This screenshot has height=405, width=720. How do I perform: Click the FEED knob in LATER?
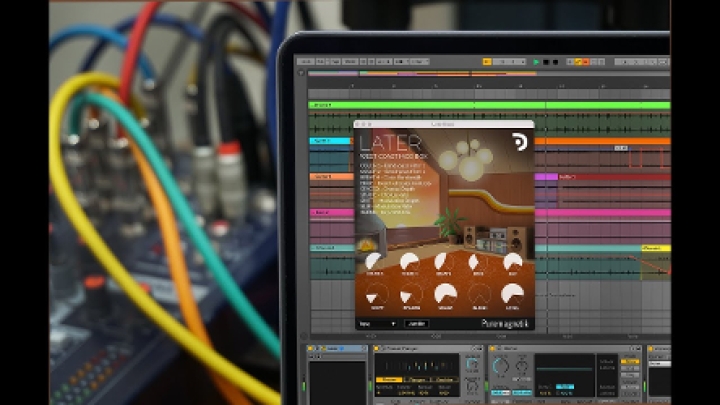[x=478, y=262]
